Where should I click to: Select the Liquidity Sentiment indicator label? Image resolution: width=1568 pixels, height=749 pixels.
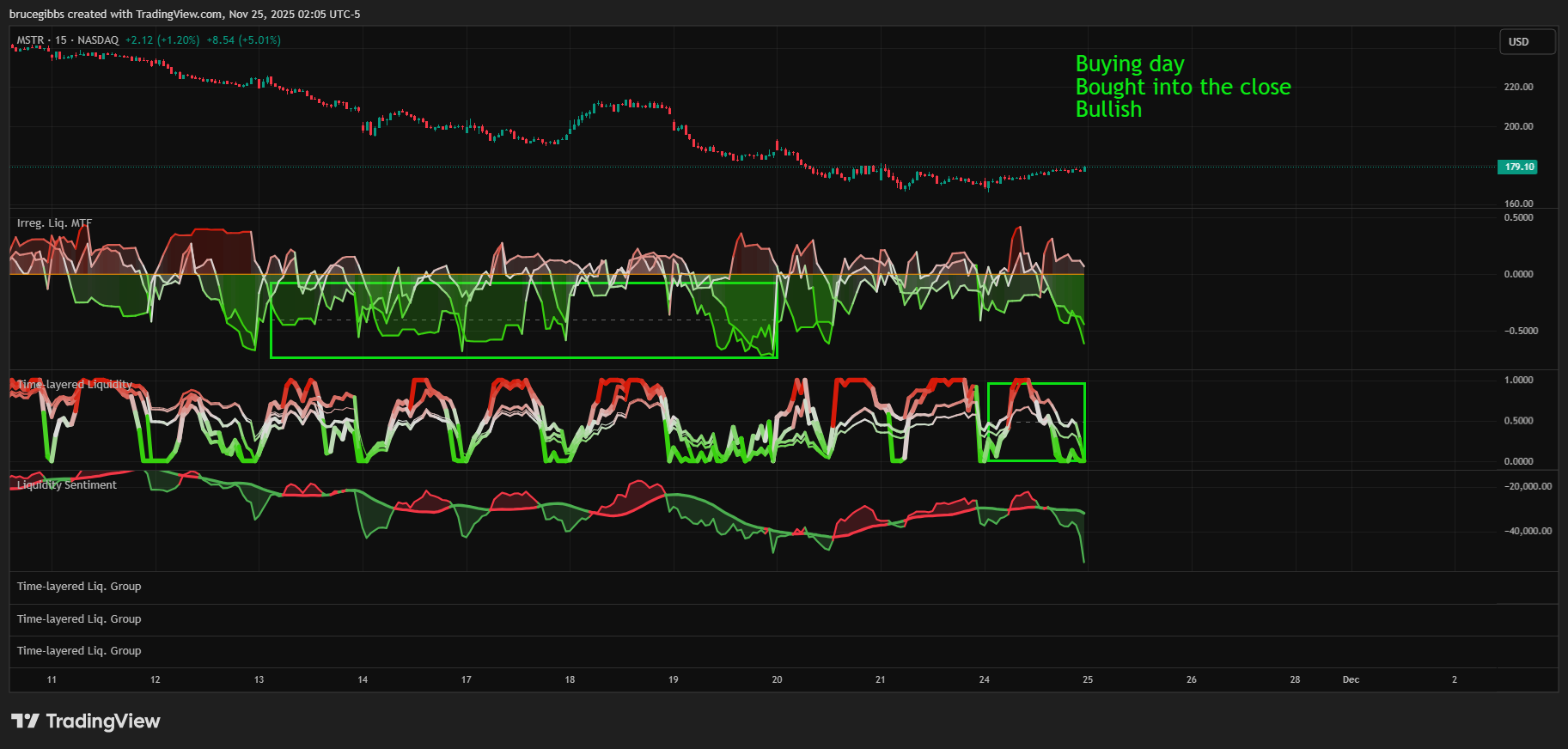tap(66, 485)
